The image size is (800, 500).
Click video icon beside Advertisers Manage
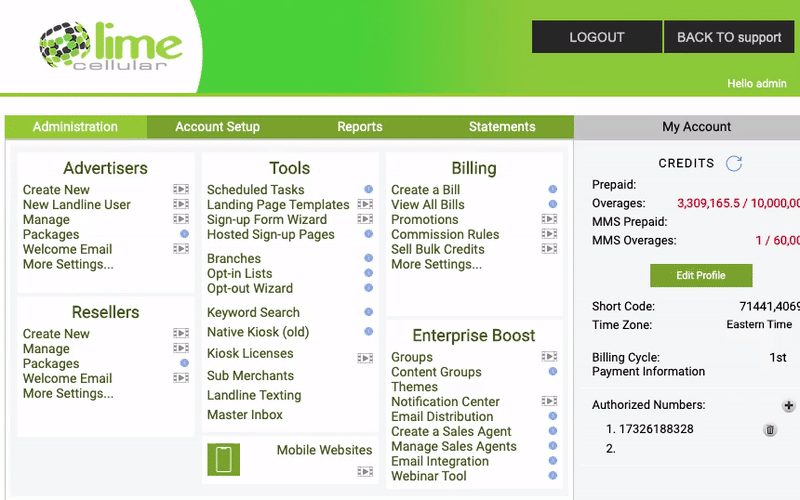(x=181, y=219)
